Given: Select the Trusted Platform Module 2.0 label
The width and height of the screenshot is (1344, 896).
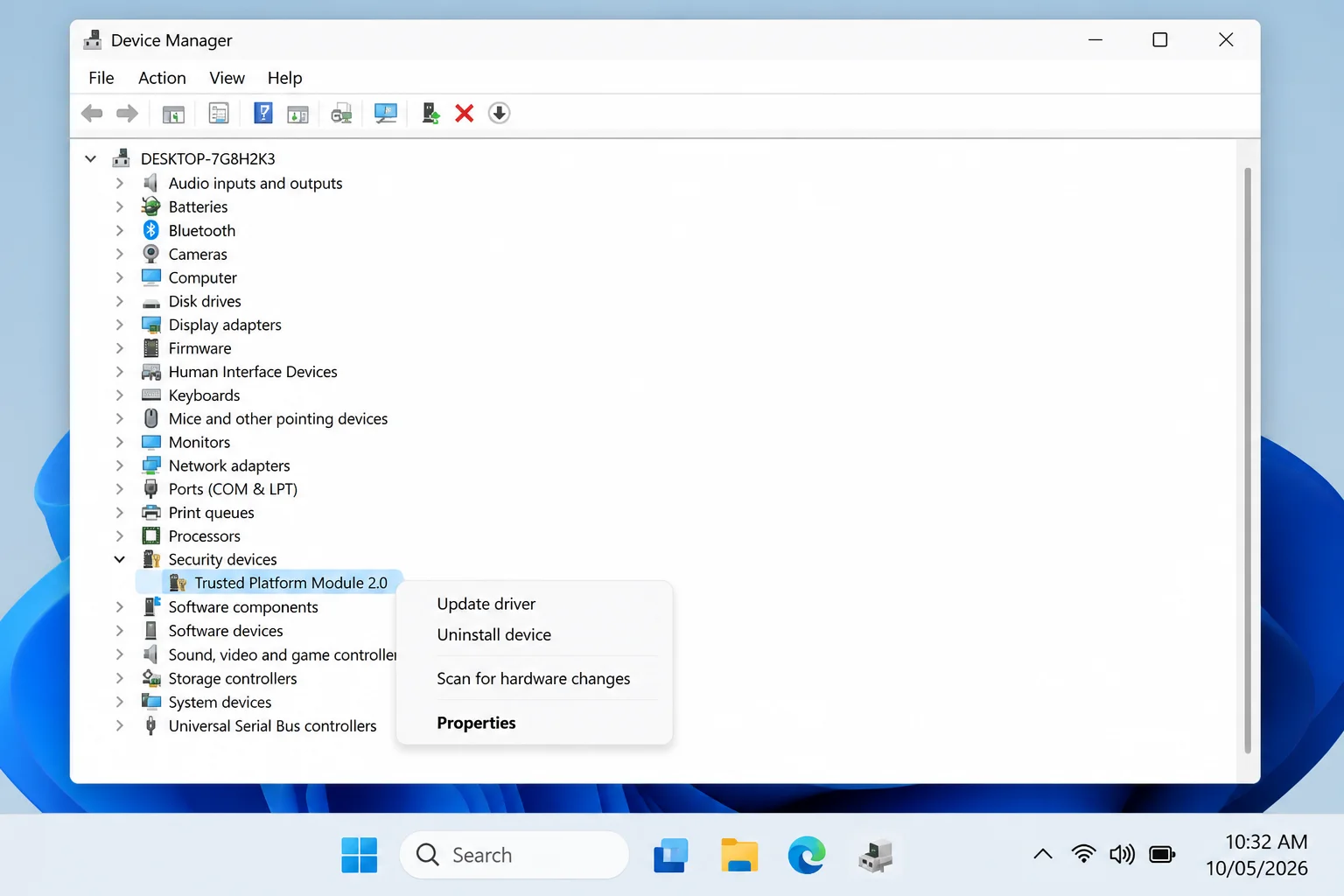Looking at the screenshot, I should (x=290, y=583).
